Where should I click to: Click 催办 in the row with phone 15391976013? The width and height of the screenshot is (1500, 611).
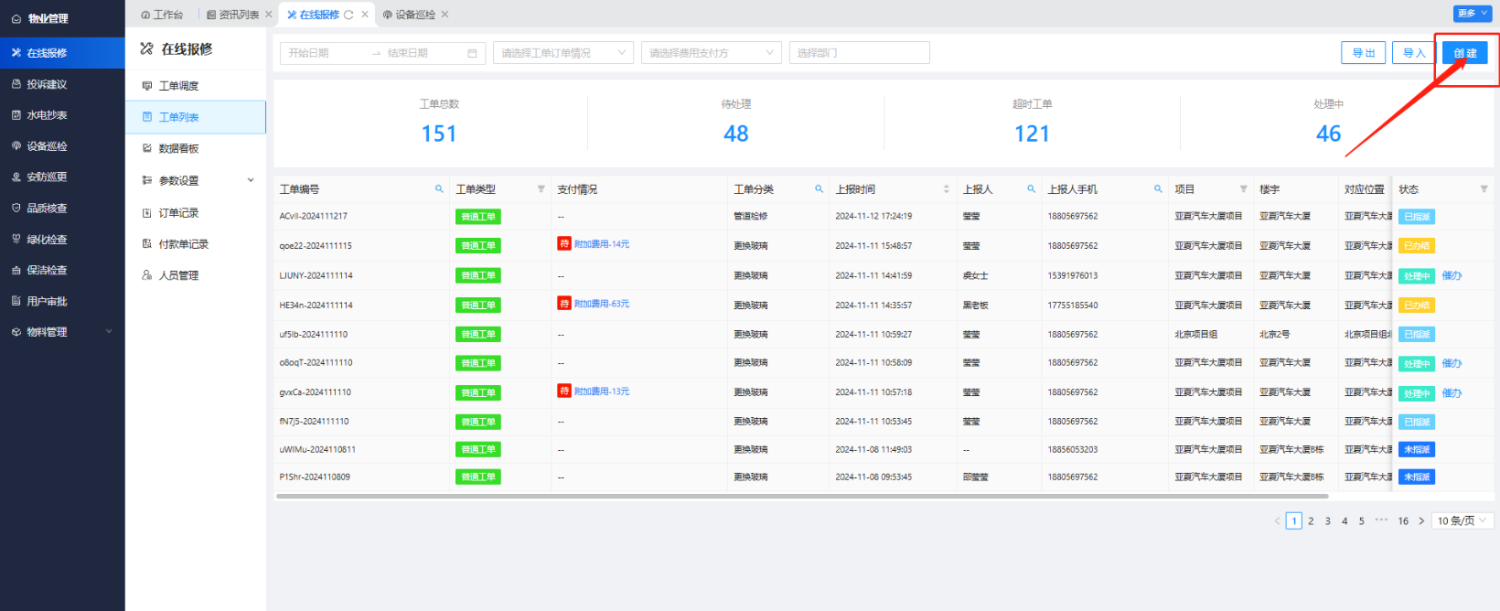click(1452, 275)
